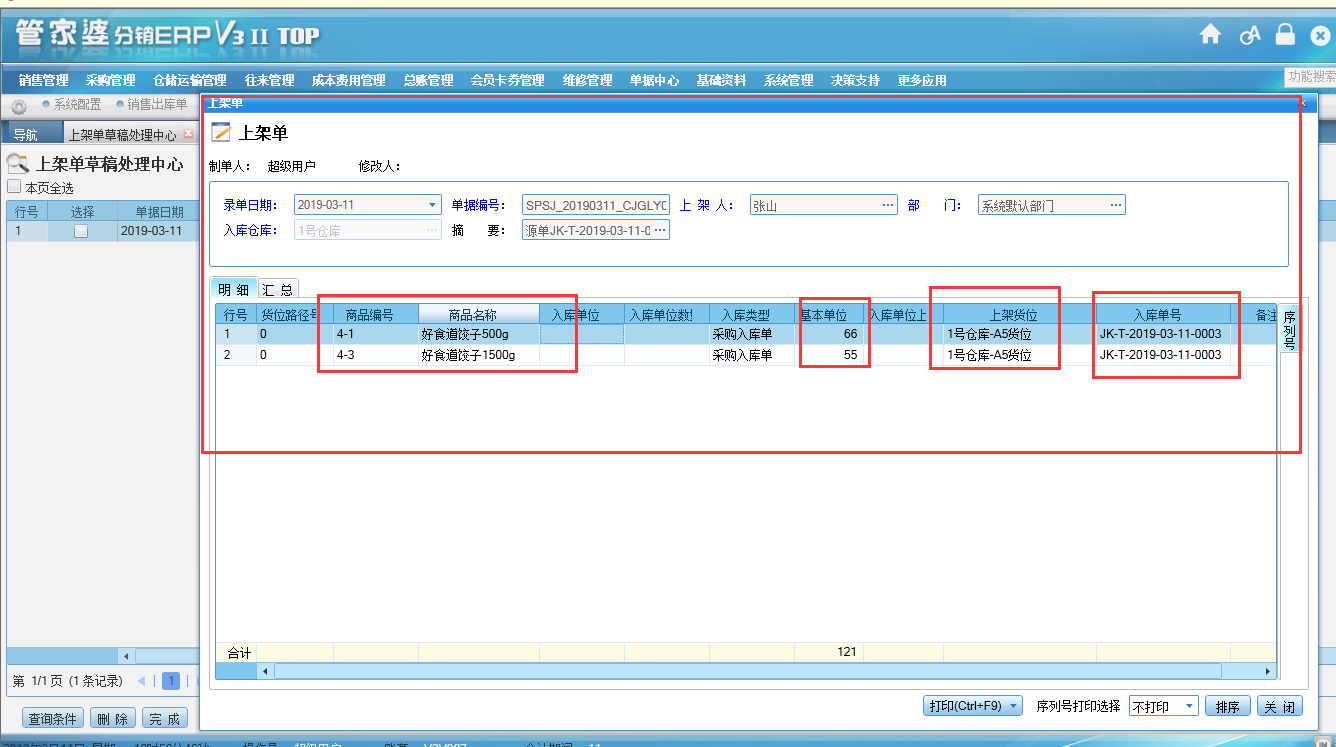Click the 查询条件 button
This screenshot has width=1336, height=747.
click(53, 718)
